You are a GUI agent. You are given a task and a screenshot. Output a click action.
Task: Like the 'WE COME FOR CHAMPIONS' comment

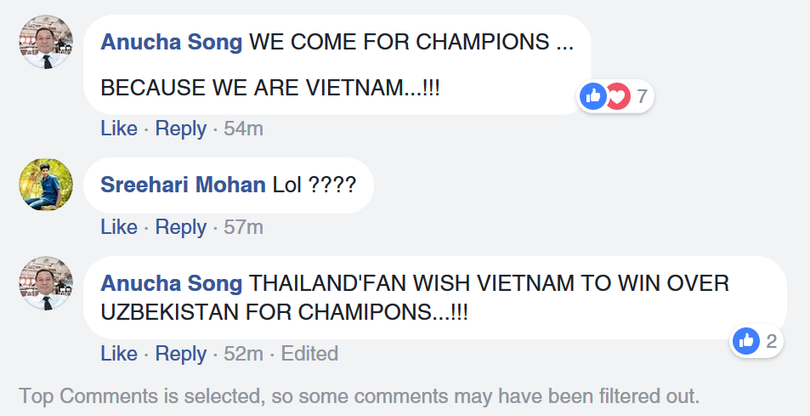point(119,128)
